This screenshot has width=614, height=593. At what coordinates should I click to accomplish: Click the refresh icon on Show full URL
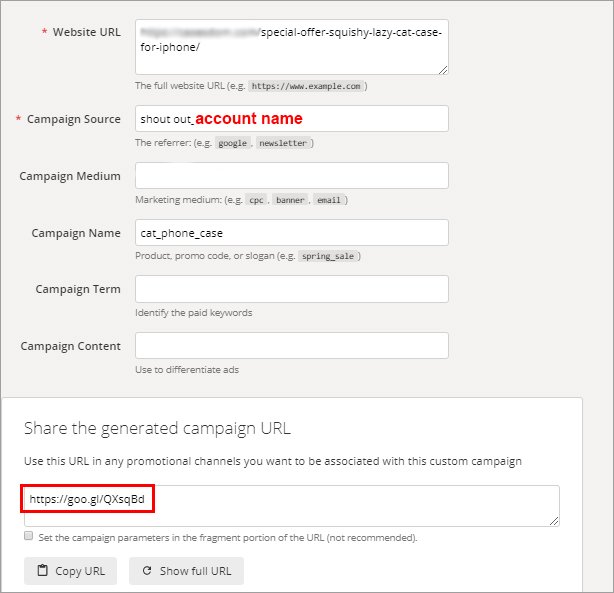click(x=147, y=571)
